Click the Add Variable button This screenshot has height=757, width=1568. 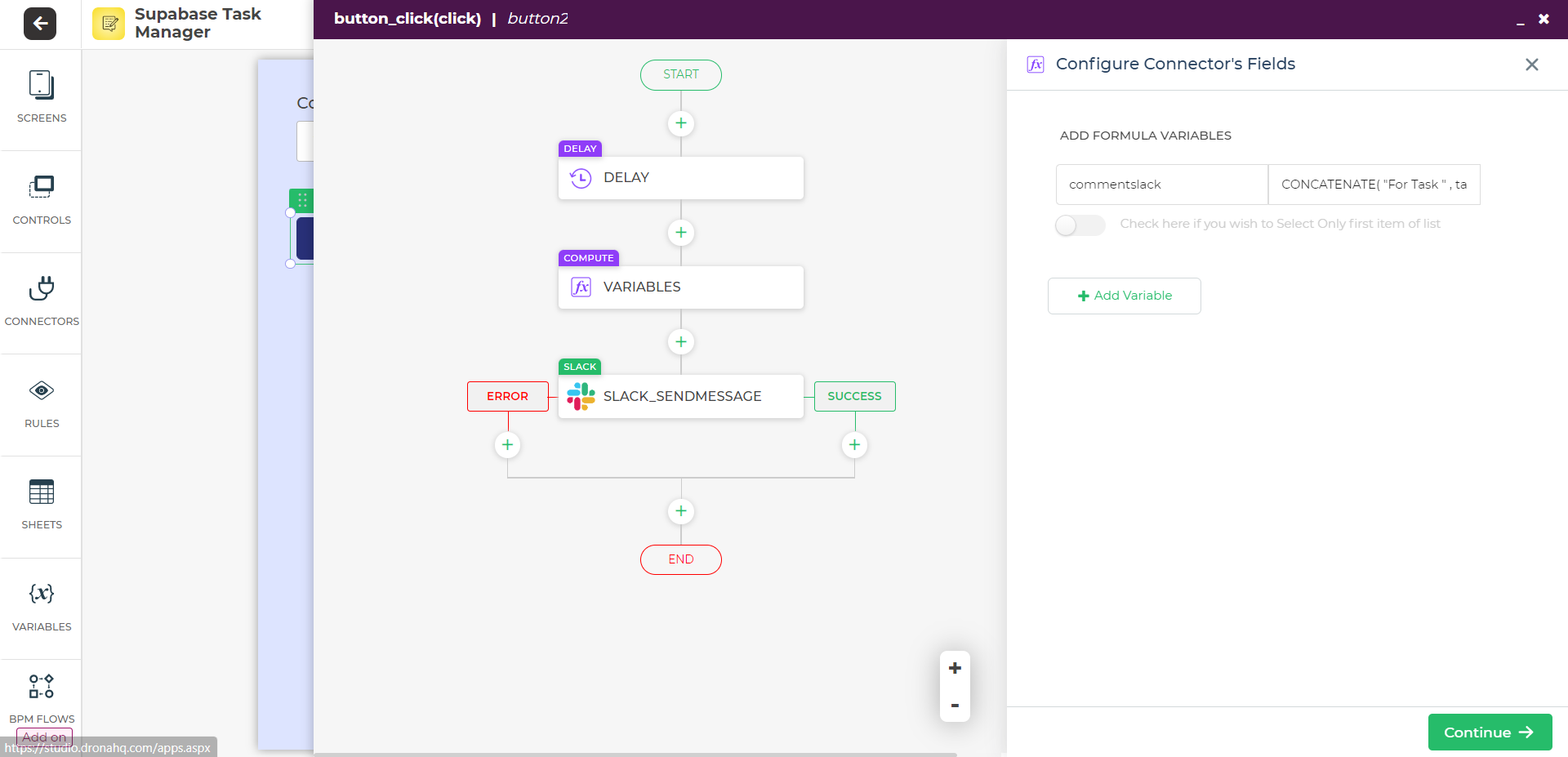point(1124,296)
